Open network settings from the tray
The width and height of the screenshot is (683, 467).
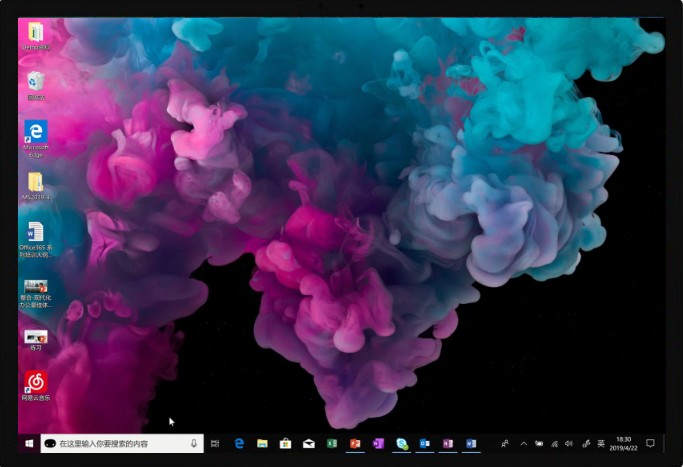coord(555,443)
